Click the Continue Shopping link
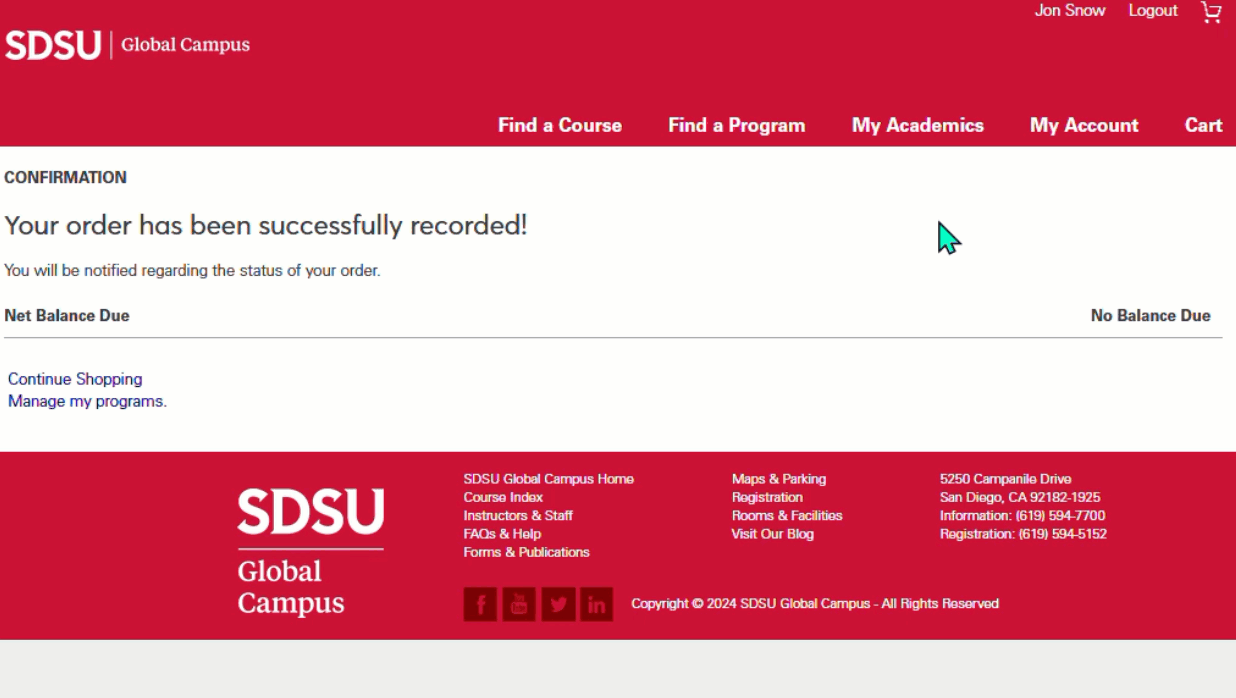Screen dimensions: 1236x698 [x=75, y=379]
